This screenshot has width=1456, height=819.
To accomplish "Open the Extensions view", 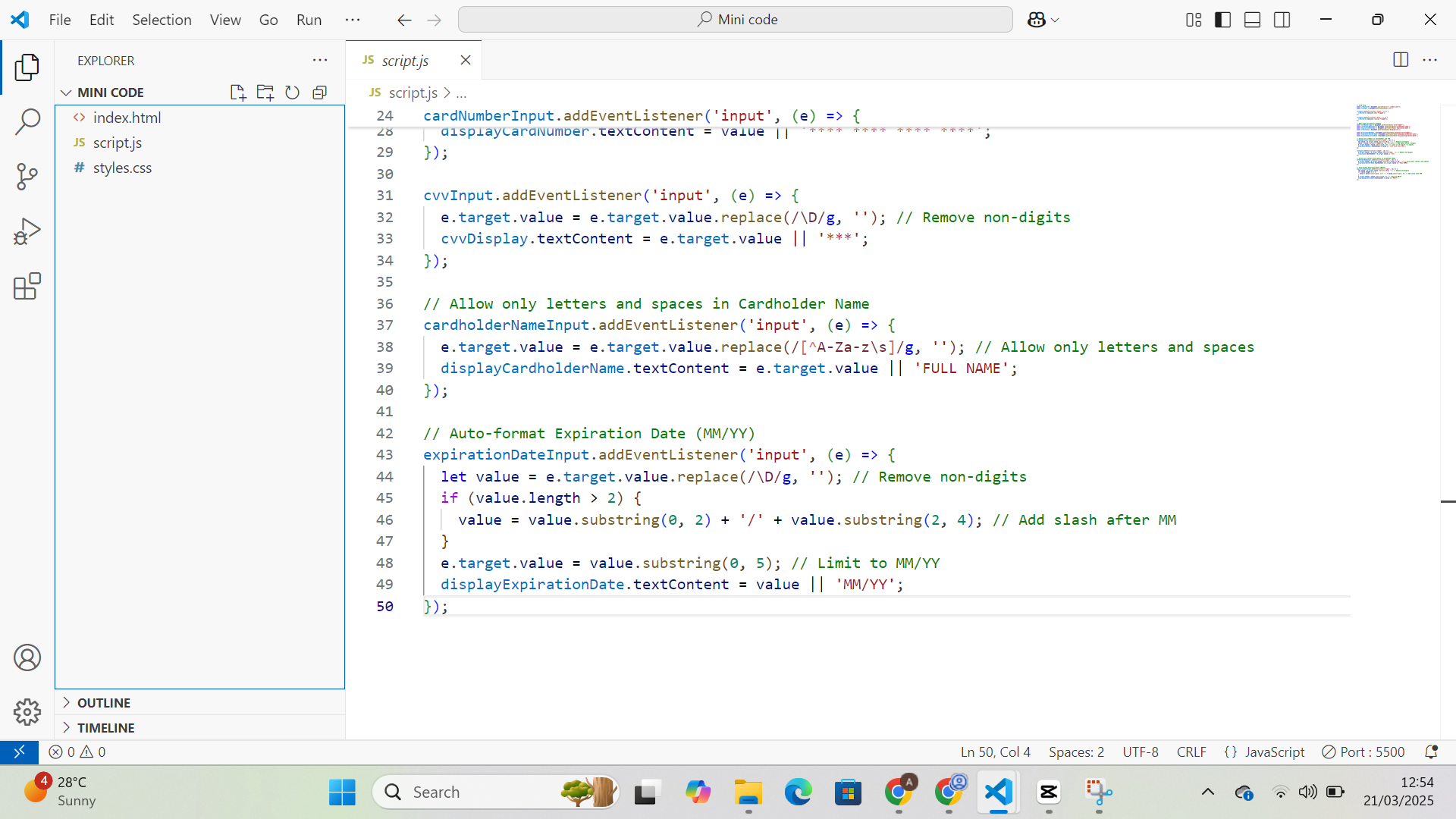I will [27, 286].
